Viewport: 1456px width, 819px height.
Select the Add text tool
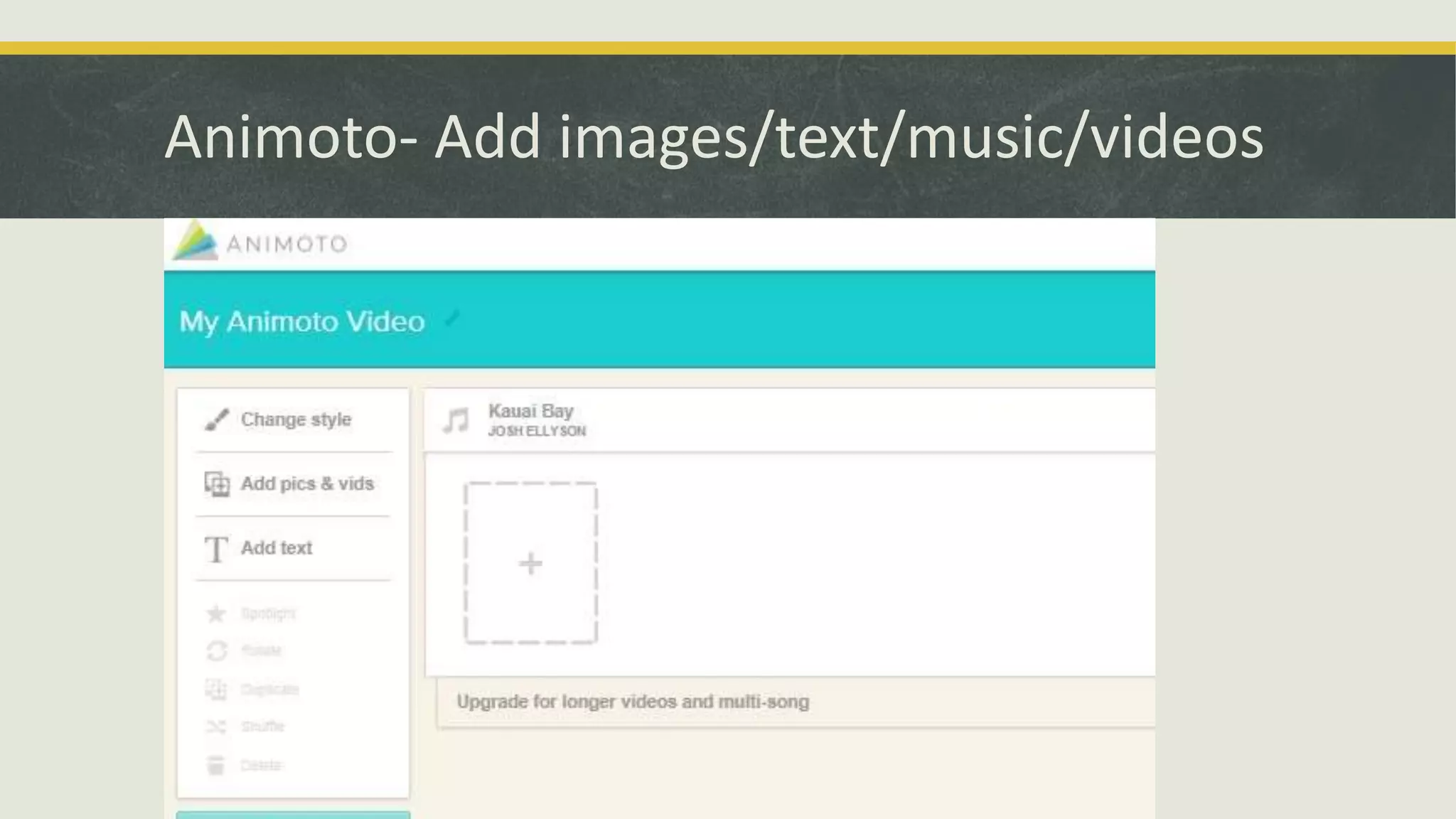coord(258,548)
